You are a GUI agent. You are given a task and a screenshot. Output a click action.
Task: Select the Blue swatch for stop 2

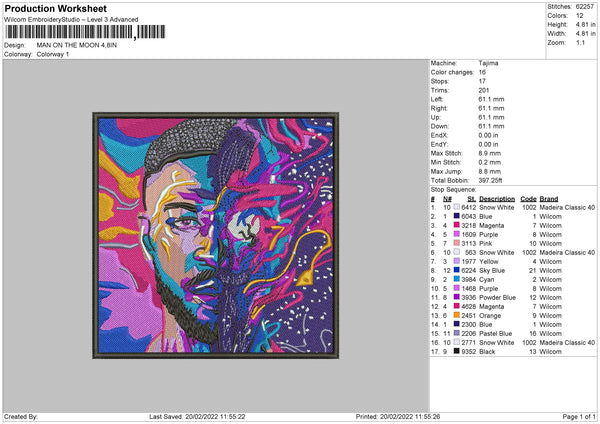click(457, 216)
